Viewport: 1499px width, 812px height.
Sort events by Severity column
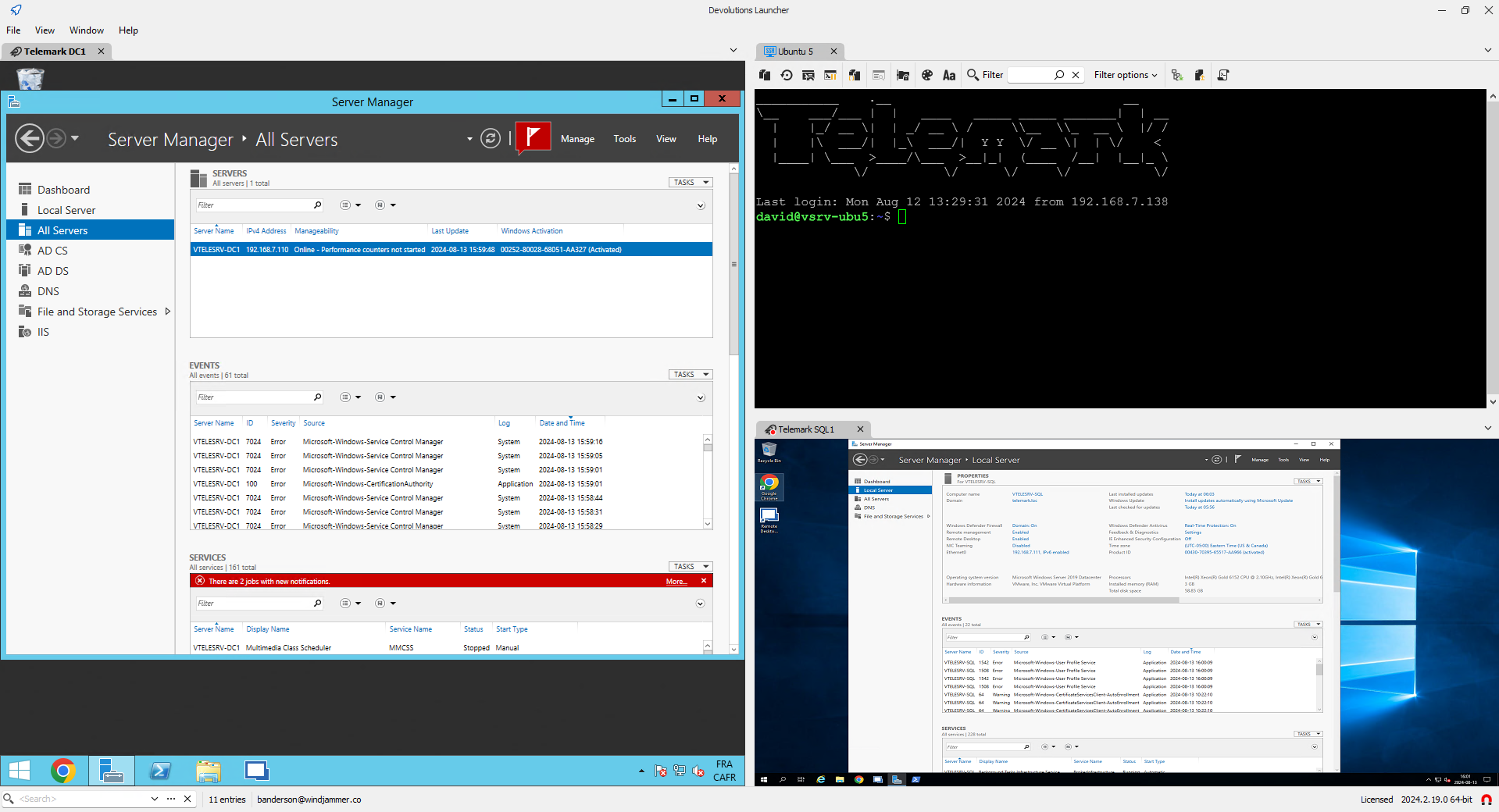pos(283,423)
